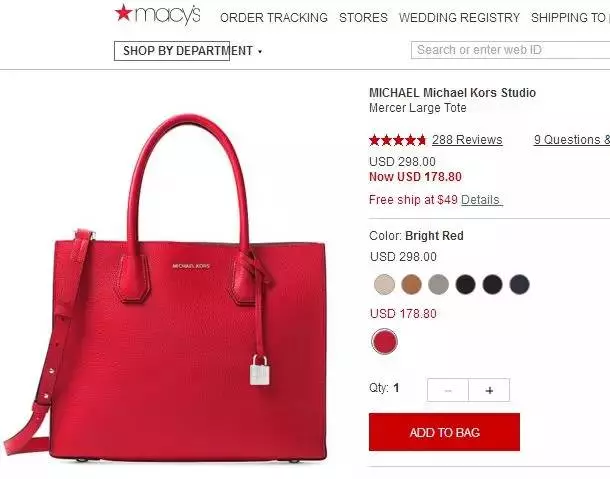Image resolution: width=610 pixels, height=479 pixels.
Task: Select the gray color swatch
Action: tap(438, 284)
